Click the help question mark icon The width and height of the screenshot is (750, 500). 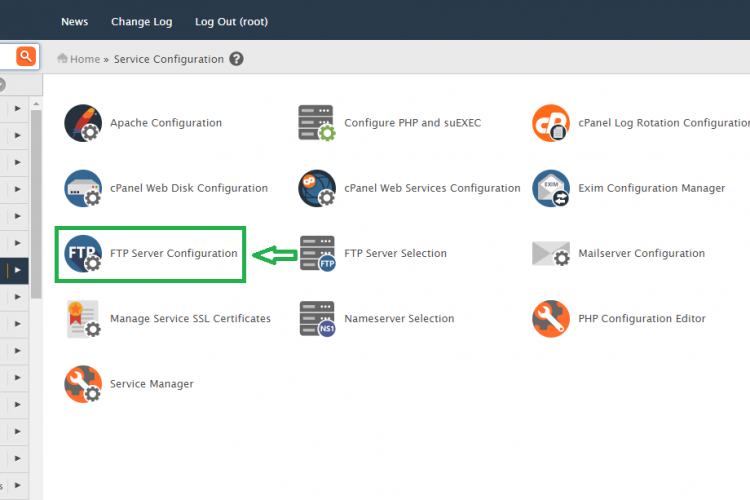click(236, 59)
